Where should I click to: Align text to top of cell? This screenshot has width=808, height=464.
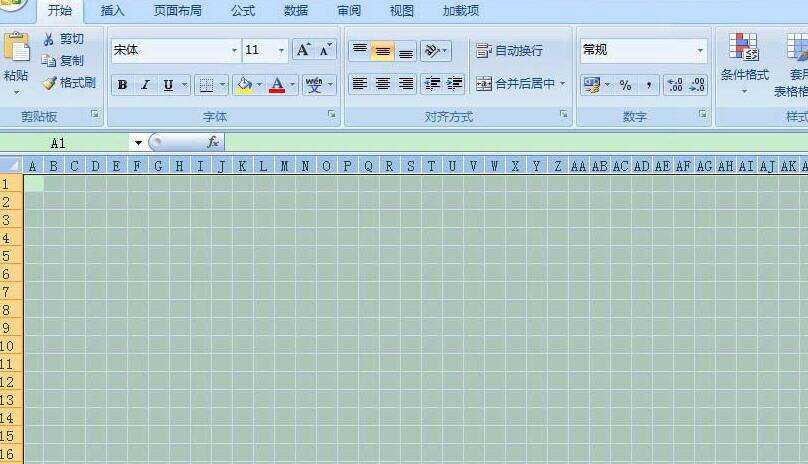pos(360,51)
